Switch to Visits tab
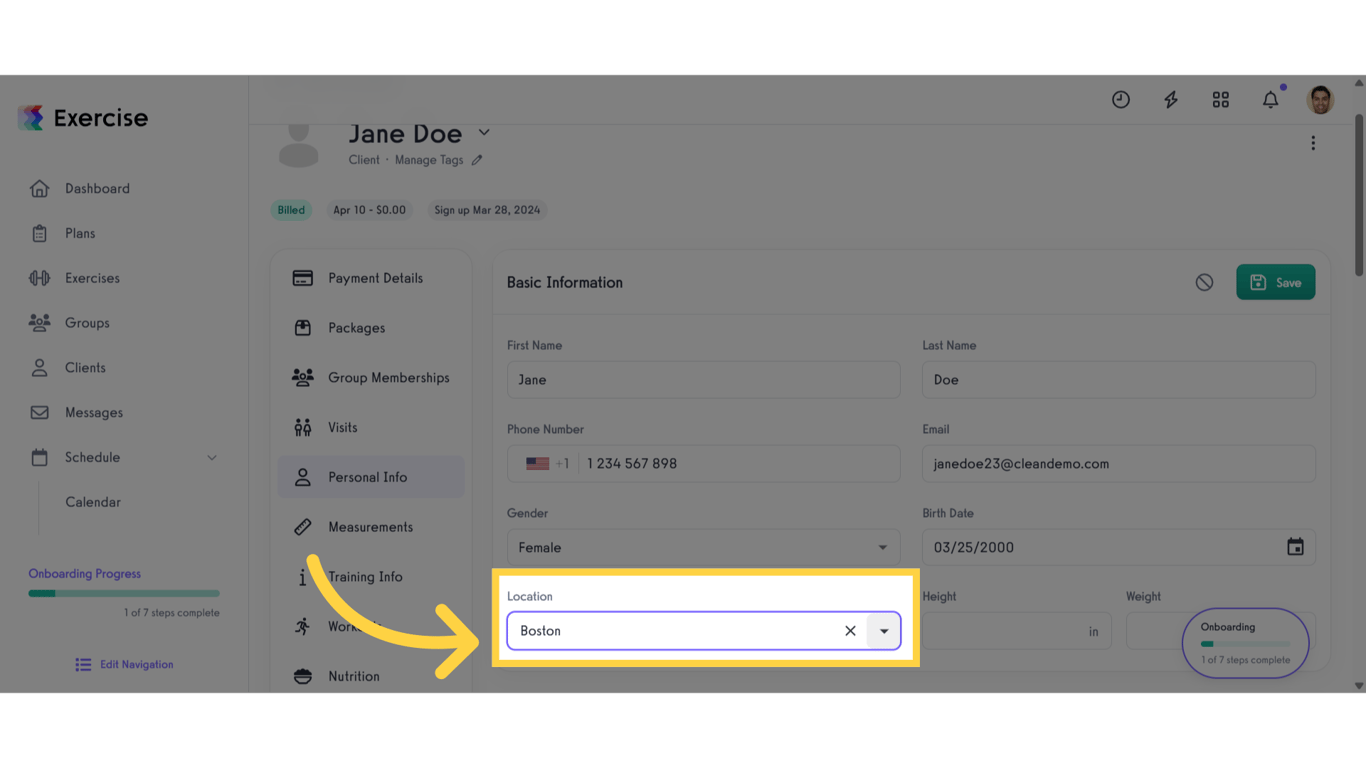 click(371, 427)
